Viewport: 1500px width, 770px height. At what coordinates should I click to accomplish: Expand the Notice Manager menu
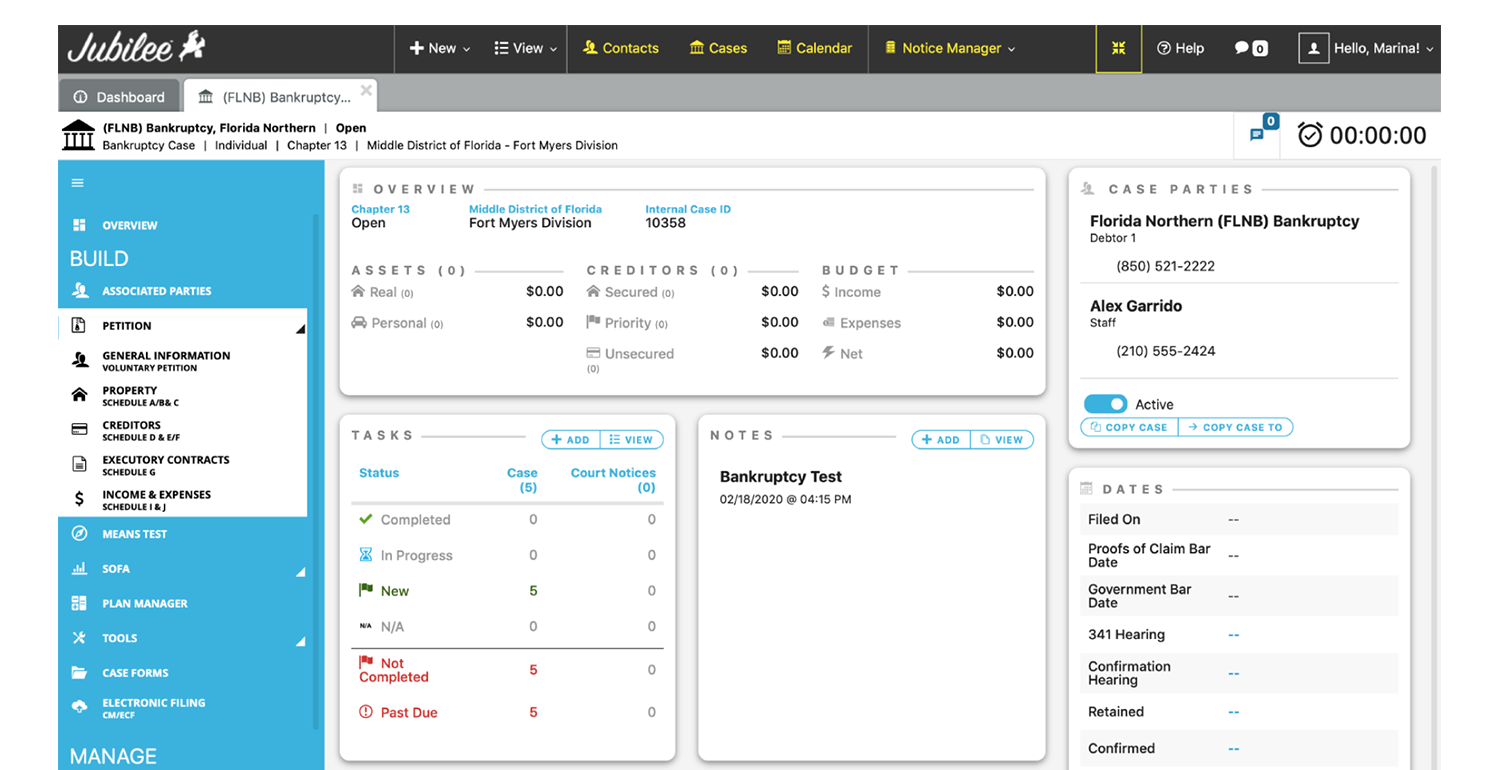(x=950, y=48)
